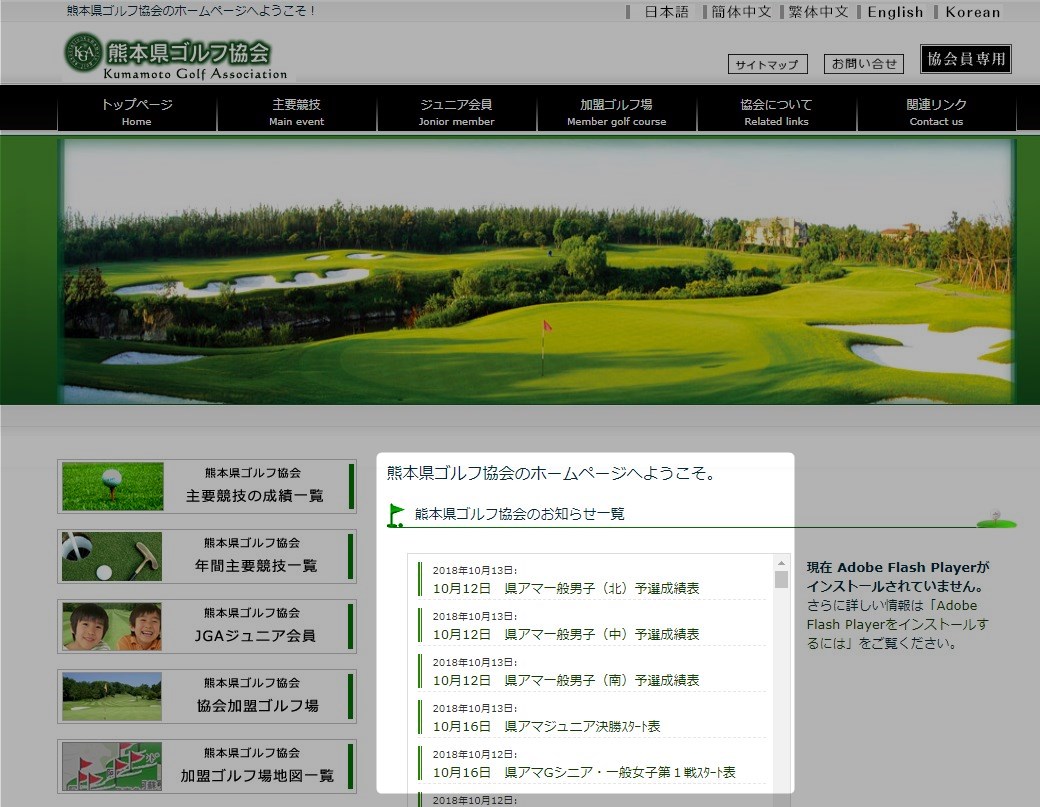1040x807 pixels.
Task: Click the Kumamoto Golf Association logo
Action: tap(178, 55)
